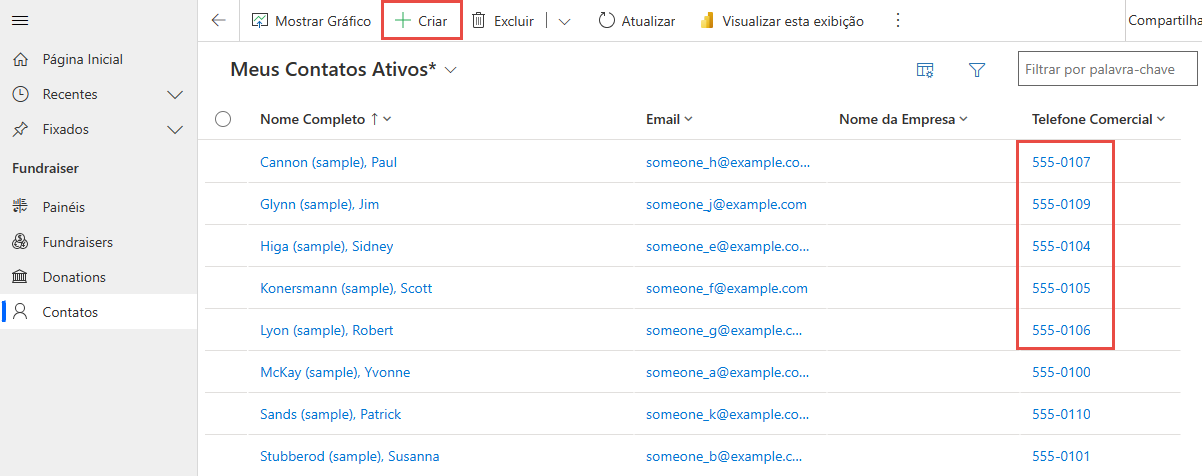1202x476 pixels.
Task: Click phone number 555-0110
Action: click(1061, 414)
